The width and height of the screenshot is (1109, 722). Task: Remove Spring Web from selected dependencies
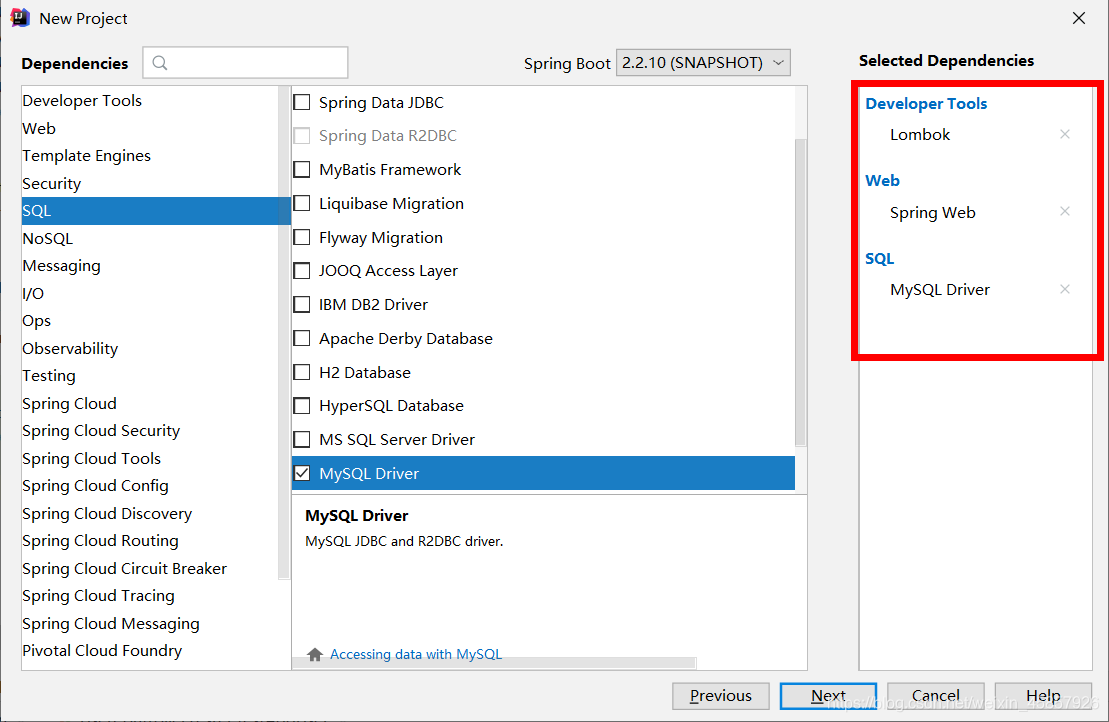click(x=1064, y=211)
